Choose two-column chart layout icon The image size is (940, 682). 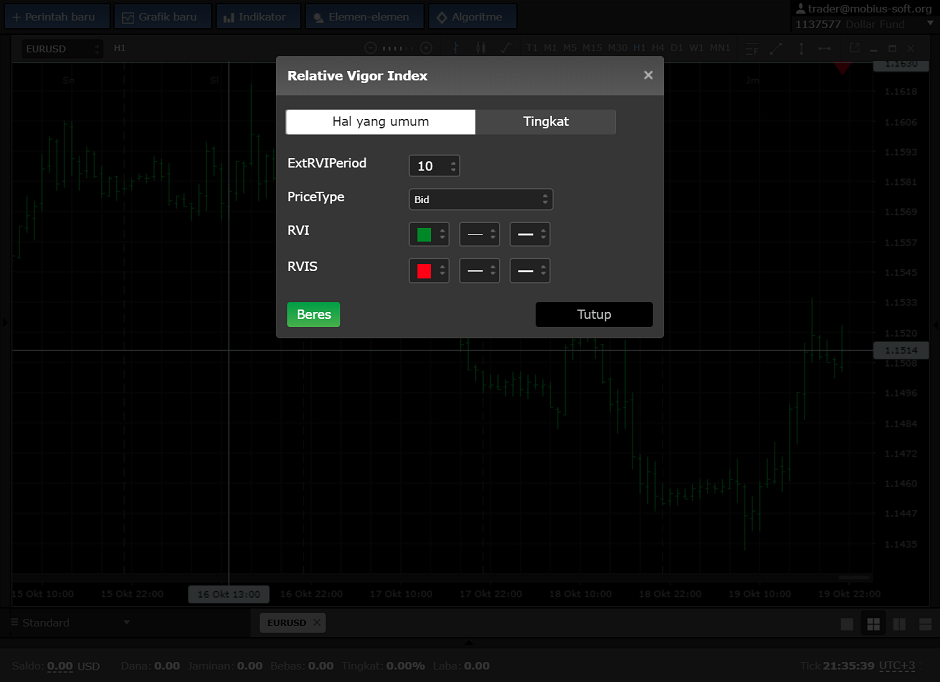(899, 624)
